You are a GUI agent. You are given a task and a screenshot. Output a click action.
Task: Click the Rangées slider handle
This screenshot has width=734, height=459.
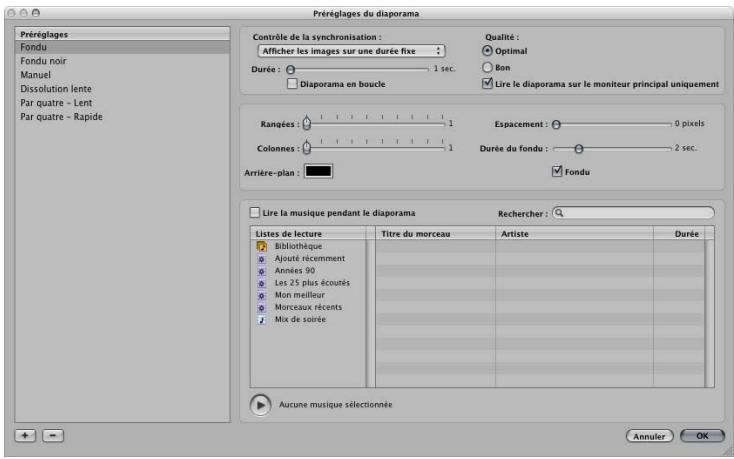[x=307, y=123]
